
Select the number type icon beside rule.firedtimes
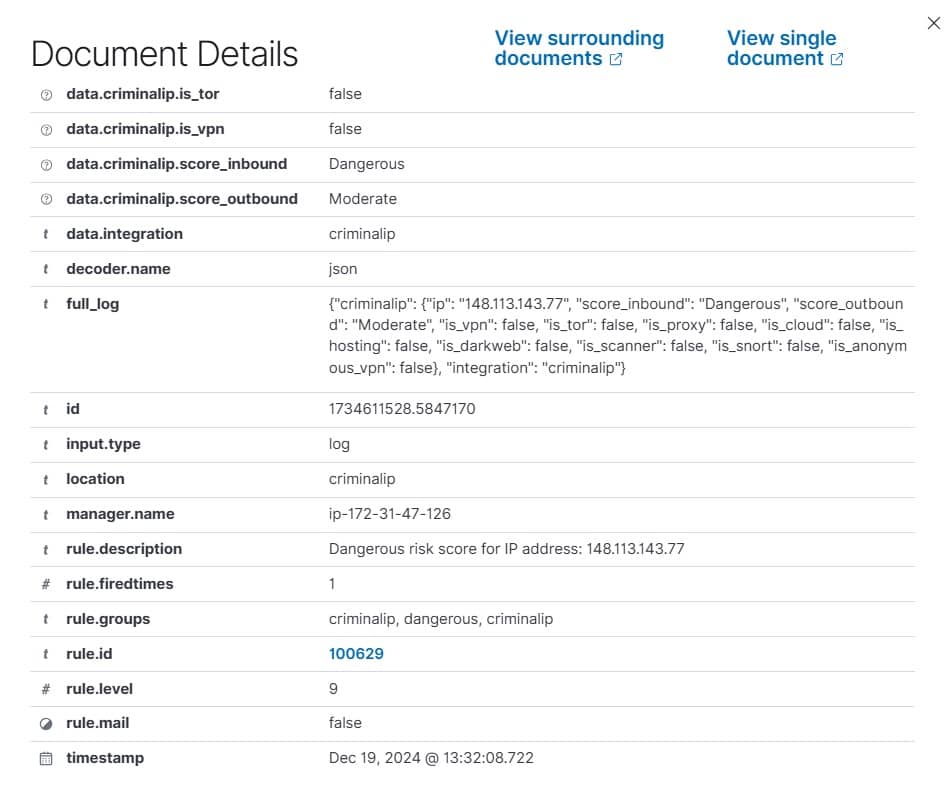coord(45,584)
